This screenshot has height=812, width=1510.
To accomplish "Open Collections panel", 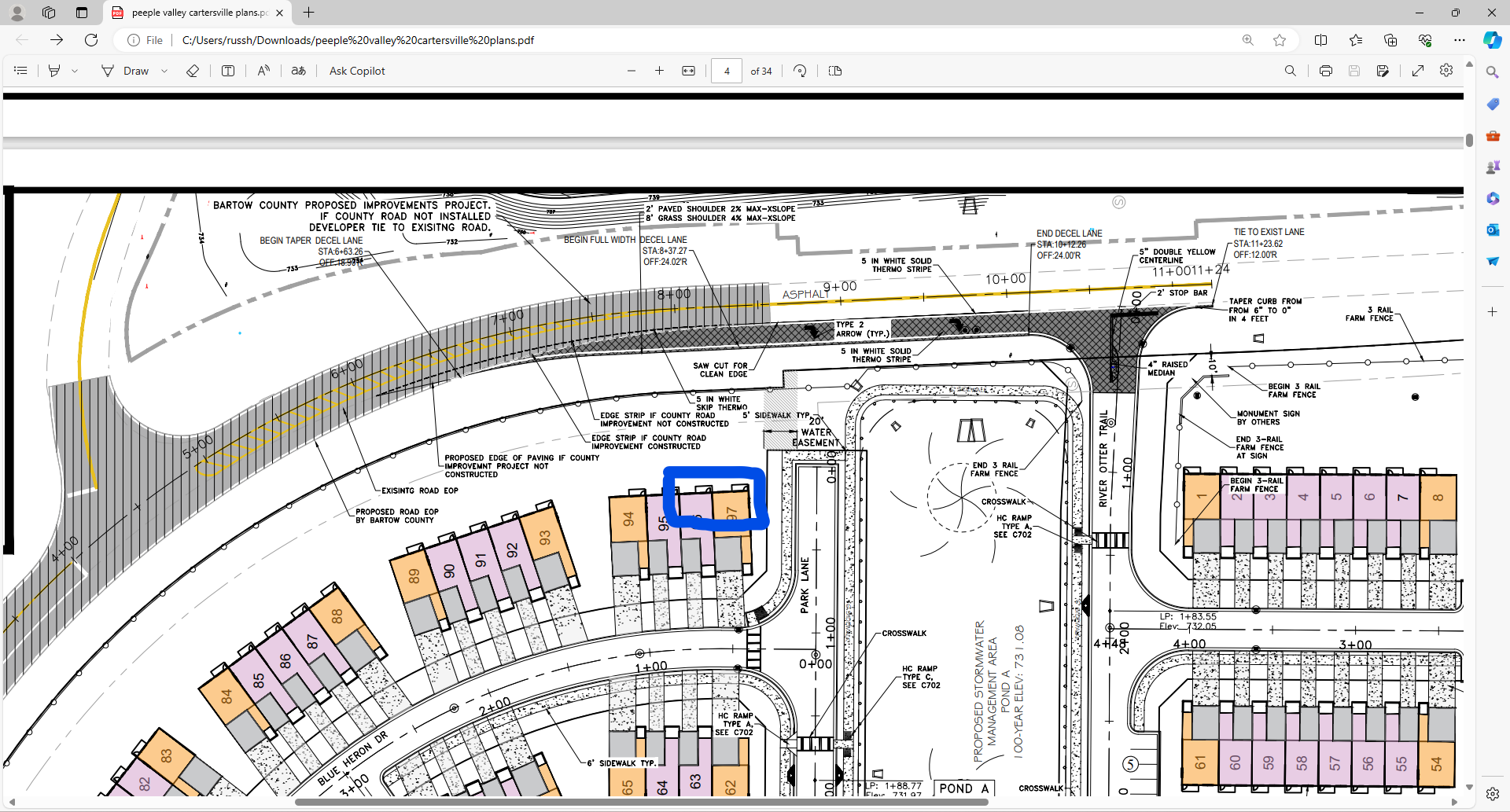I will pos(1390,40).
